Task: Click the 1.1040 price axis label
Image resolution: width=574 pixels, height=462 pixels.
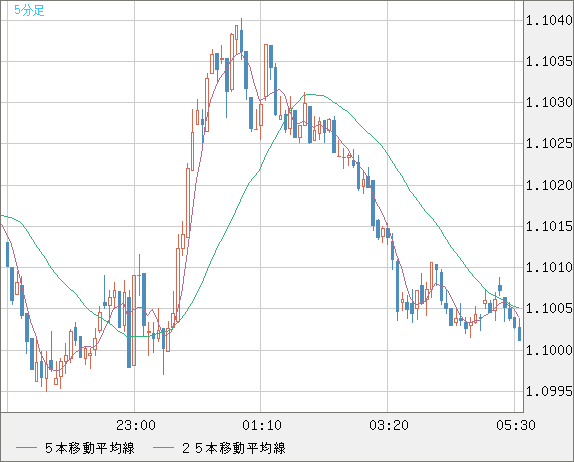Action: pyautogui.click(x=549, y=21)
